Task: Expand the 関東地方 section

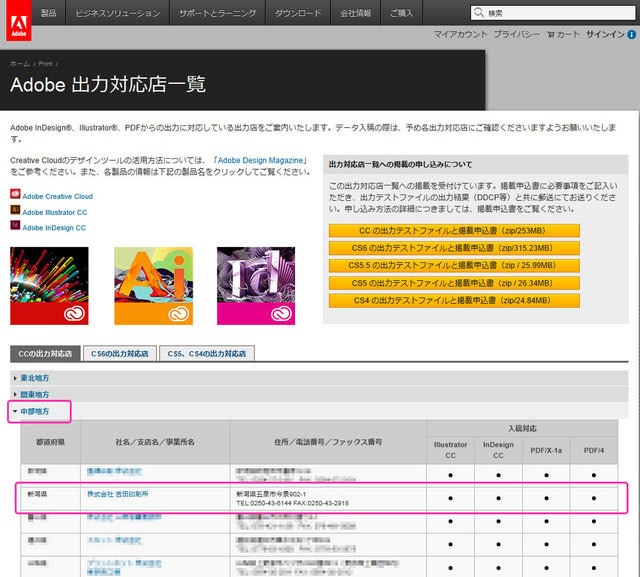Action: (x=35, y=395)
